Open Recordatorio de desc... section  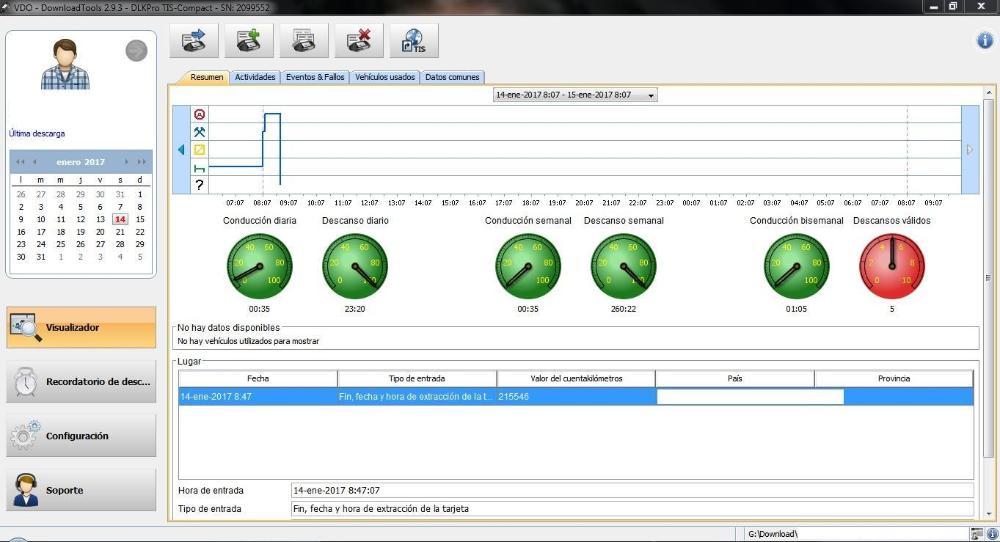click(81, 381)
